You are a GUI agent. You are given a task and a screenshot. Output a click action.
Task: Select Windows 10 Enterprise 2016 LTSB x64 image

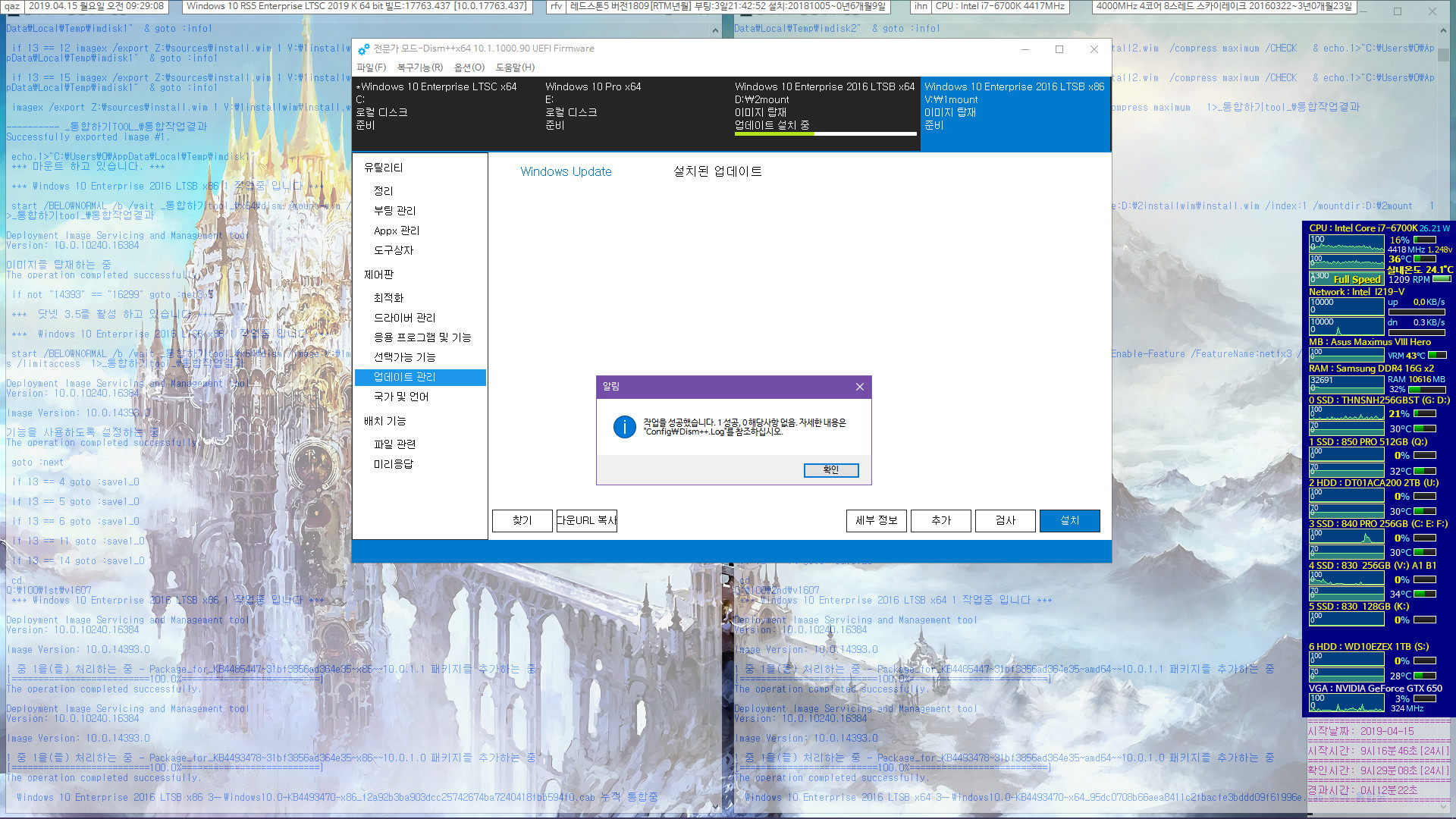point(826,114)
